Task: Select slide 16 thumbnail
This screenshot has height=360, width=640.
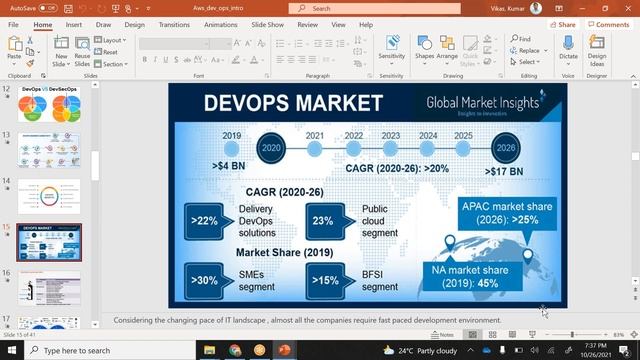Action: pyautogui.click(x=49, y=288)
